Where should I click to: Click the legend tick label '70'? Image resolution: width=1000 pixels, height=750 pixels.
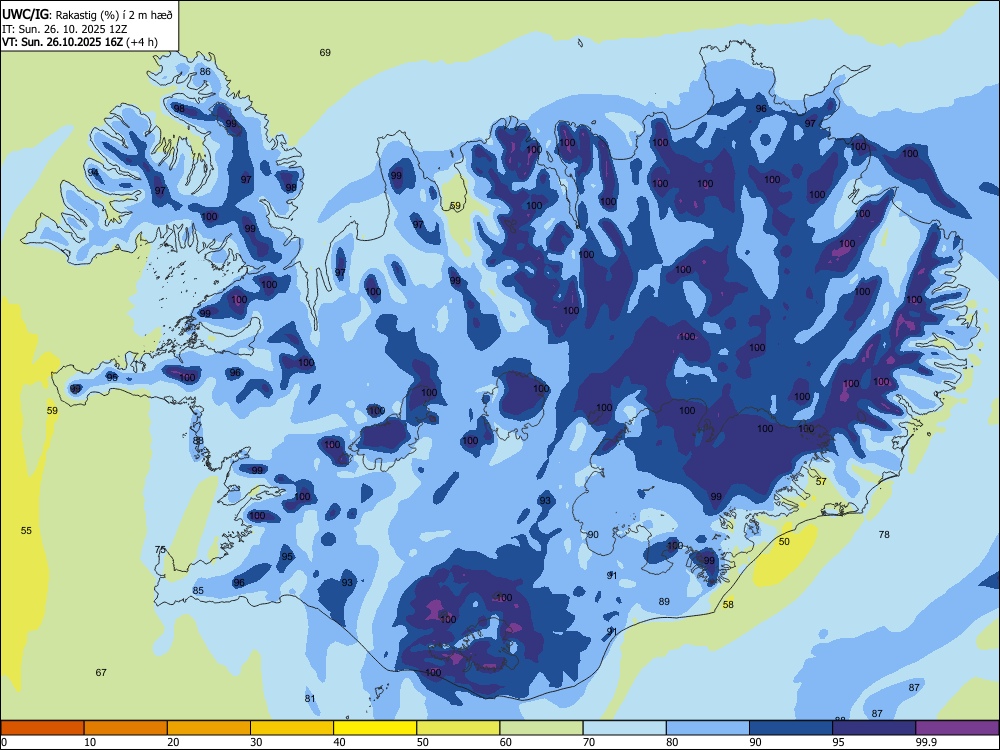click(589, 742)
